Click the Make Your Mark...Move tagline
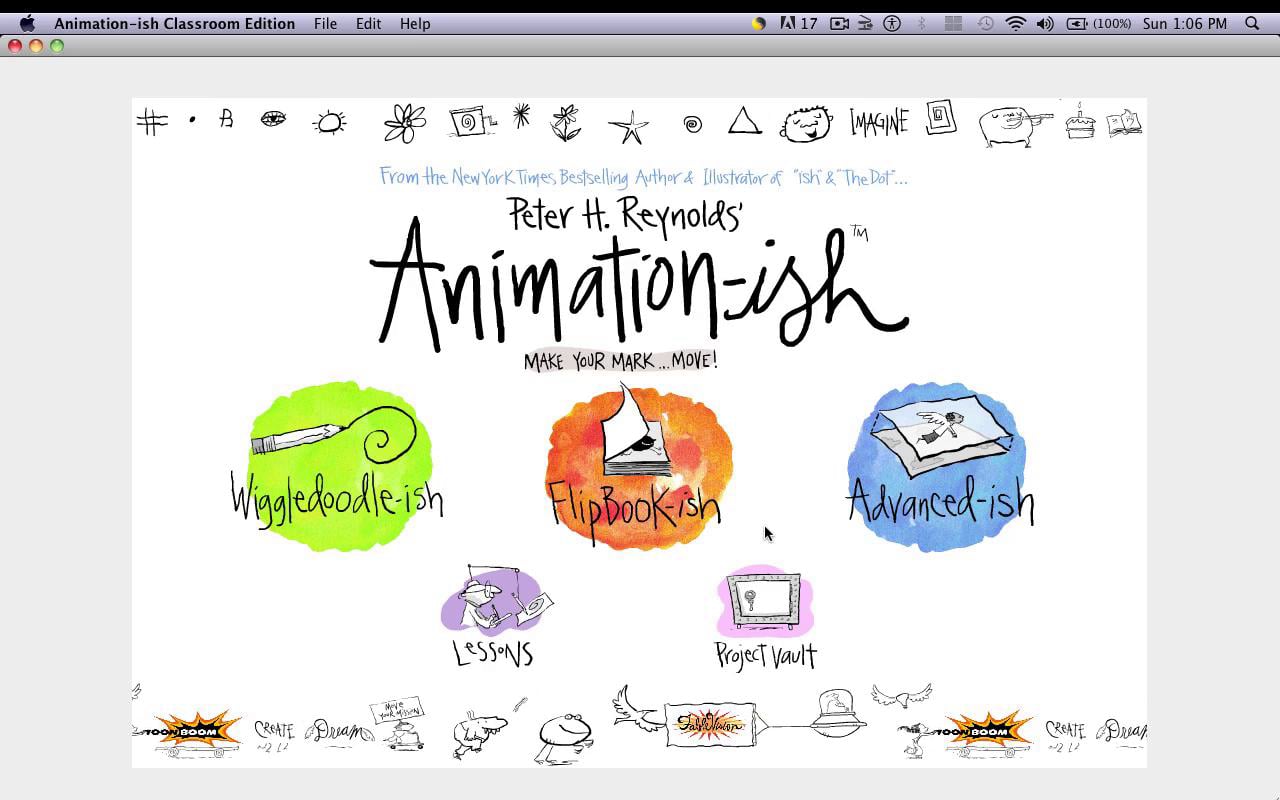Viewport: 1280px width, 800px height. point(620,361)
